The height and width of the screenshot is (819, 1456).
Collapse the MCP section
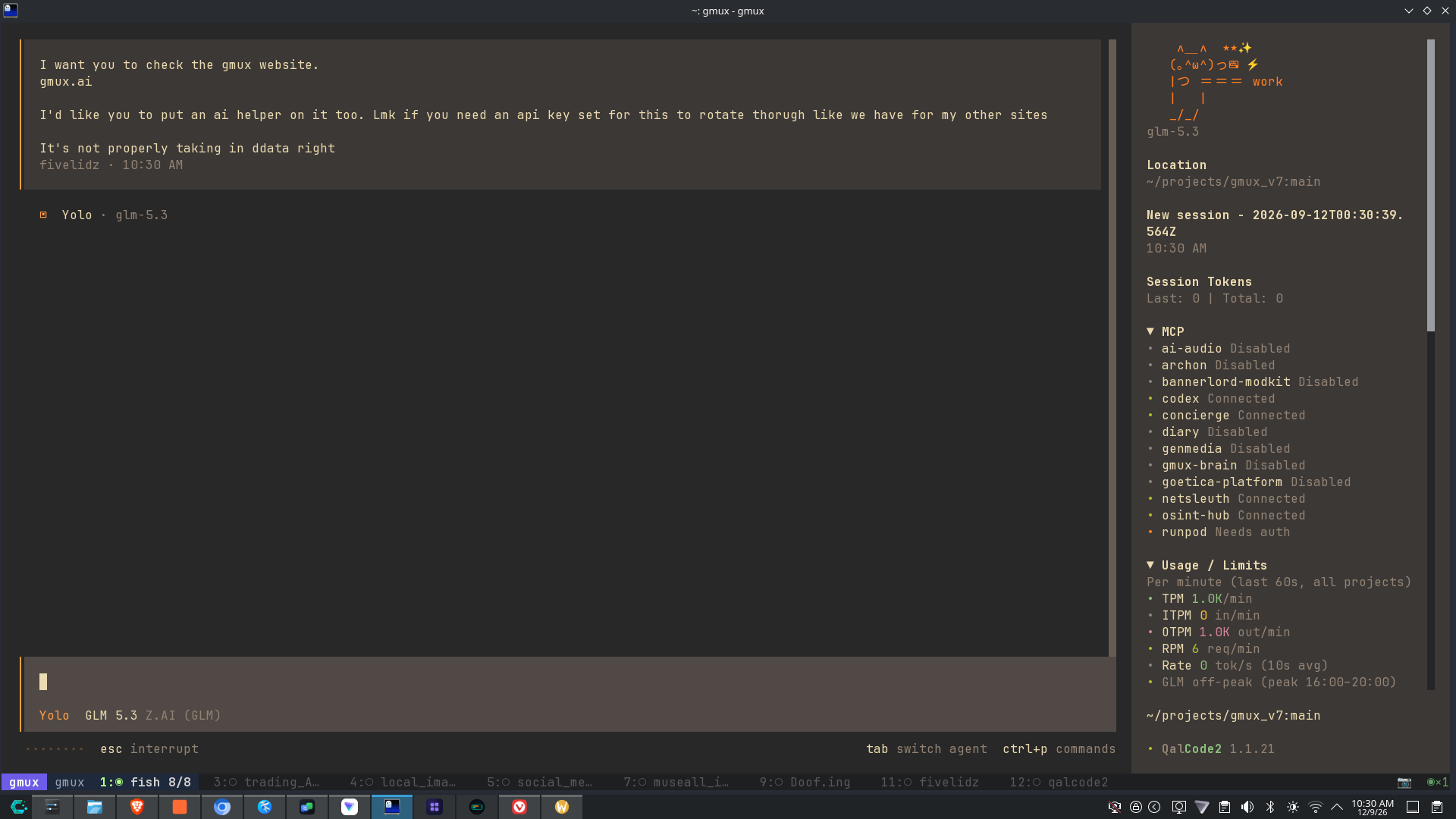click(1150, 331)
